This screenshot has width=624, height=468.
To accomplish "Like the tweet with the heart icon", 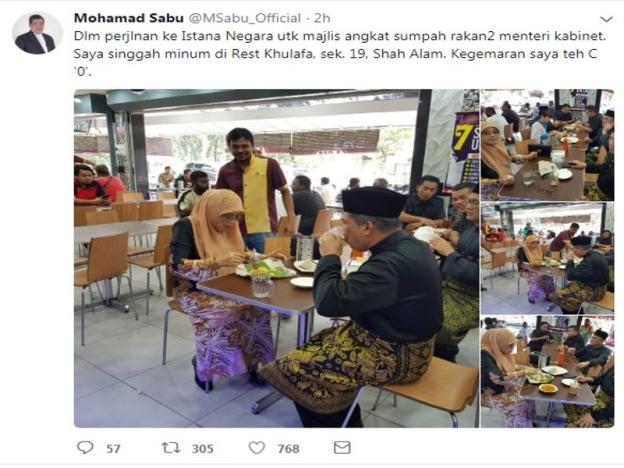I will click(x=257, y=448).
